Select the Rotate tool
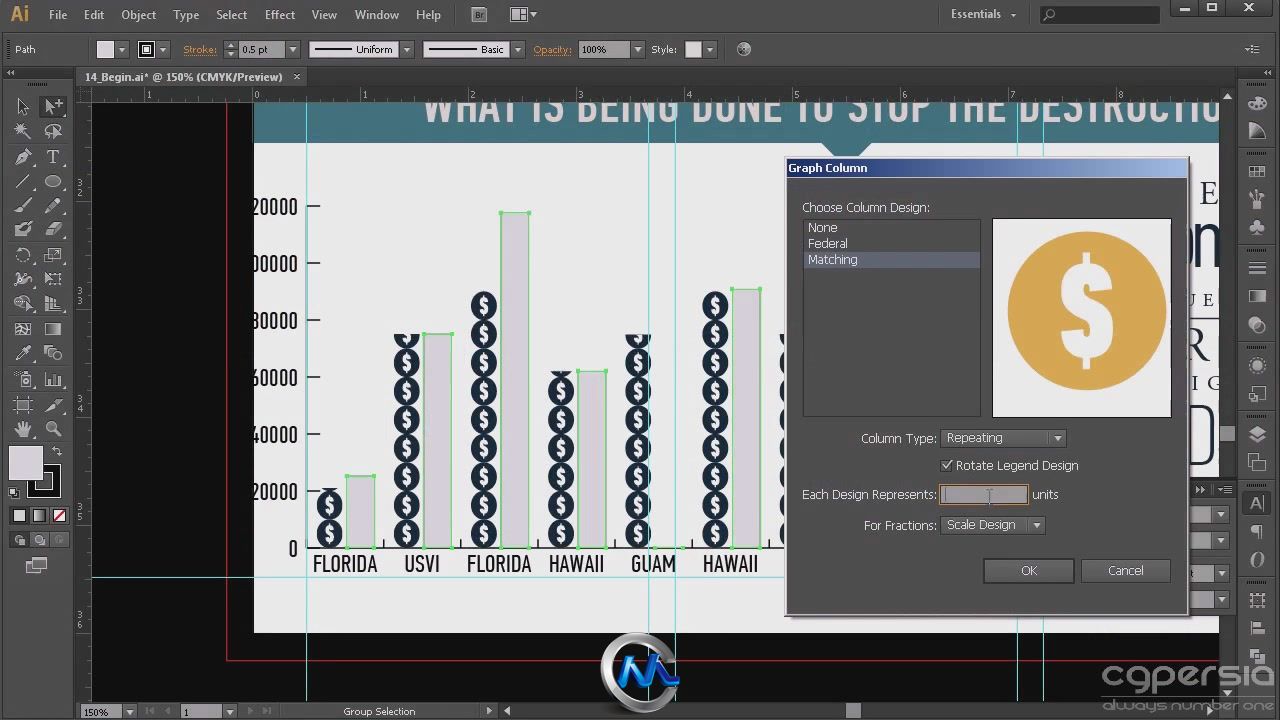Screen dimensions: 1280x720 [x=23, y=256]
